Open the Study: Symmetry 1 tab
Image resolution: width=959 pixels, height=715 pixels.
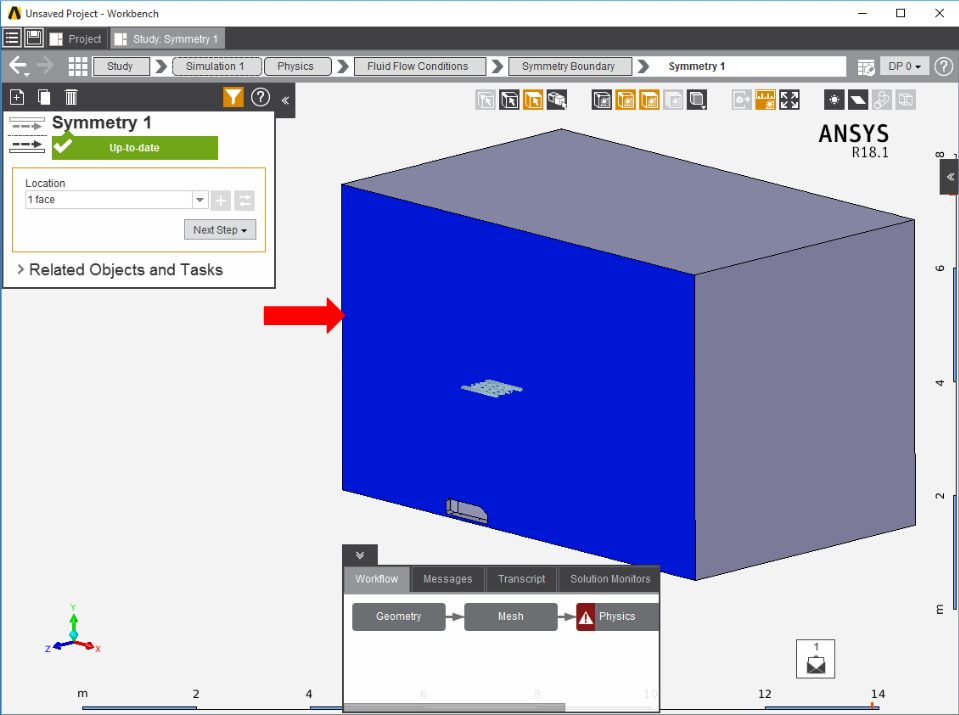pyautogui.click(x=168, y=39)
